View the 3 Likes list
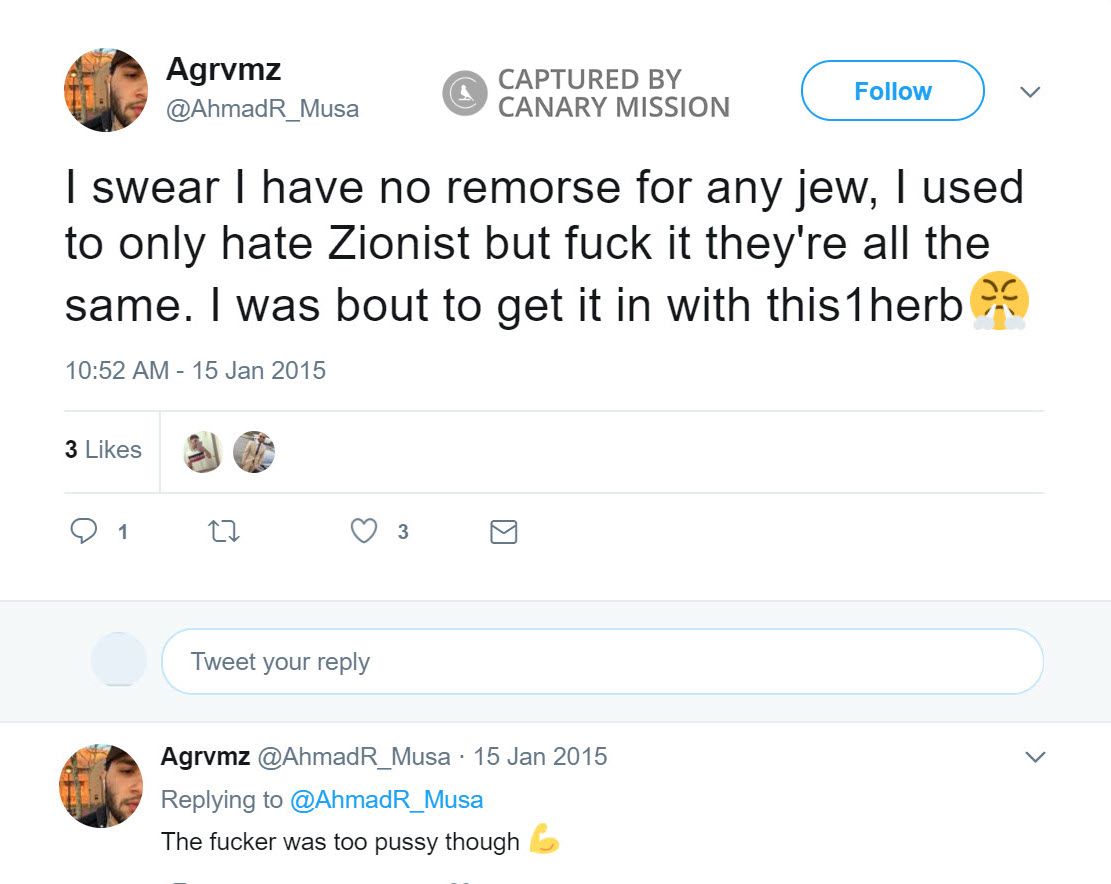This screenshot has height=884, width=1111. coord(103,450)
